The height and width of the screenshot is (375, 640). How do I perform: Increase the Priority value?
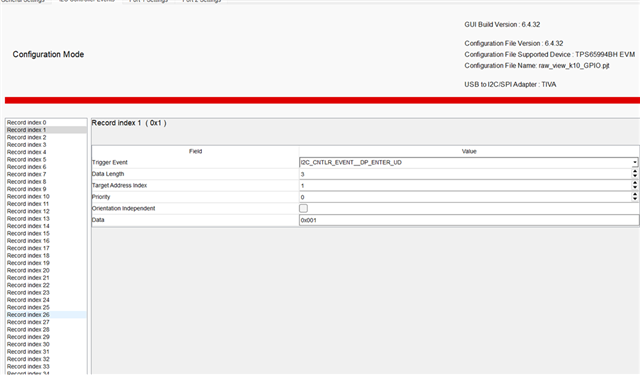point(635,194)
